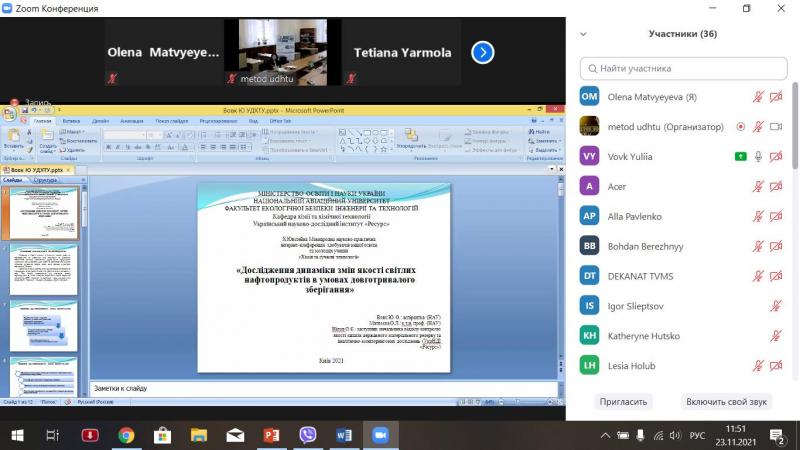This screenshot has height=450, width=800.
Task: Show hidden tray icons chevron in taskbar
Action: point(605,436)
